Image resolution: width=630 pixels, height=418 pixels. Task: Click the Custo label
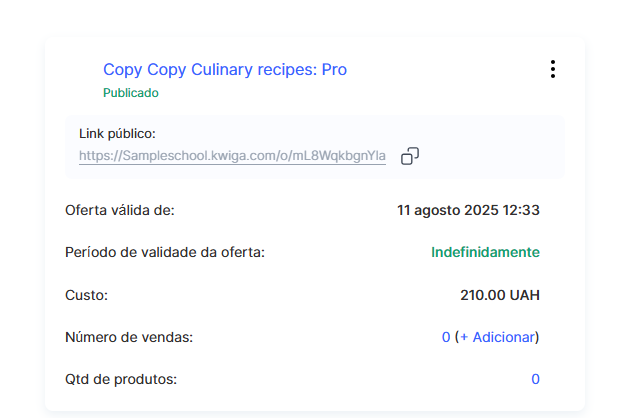(86, 295)
